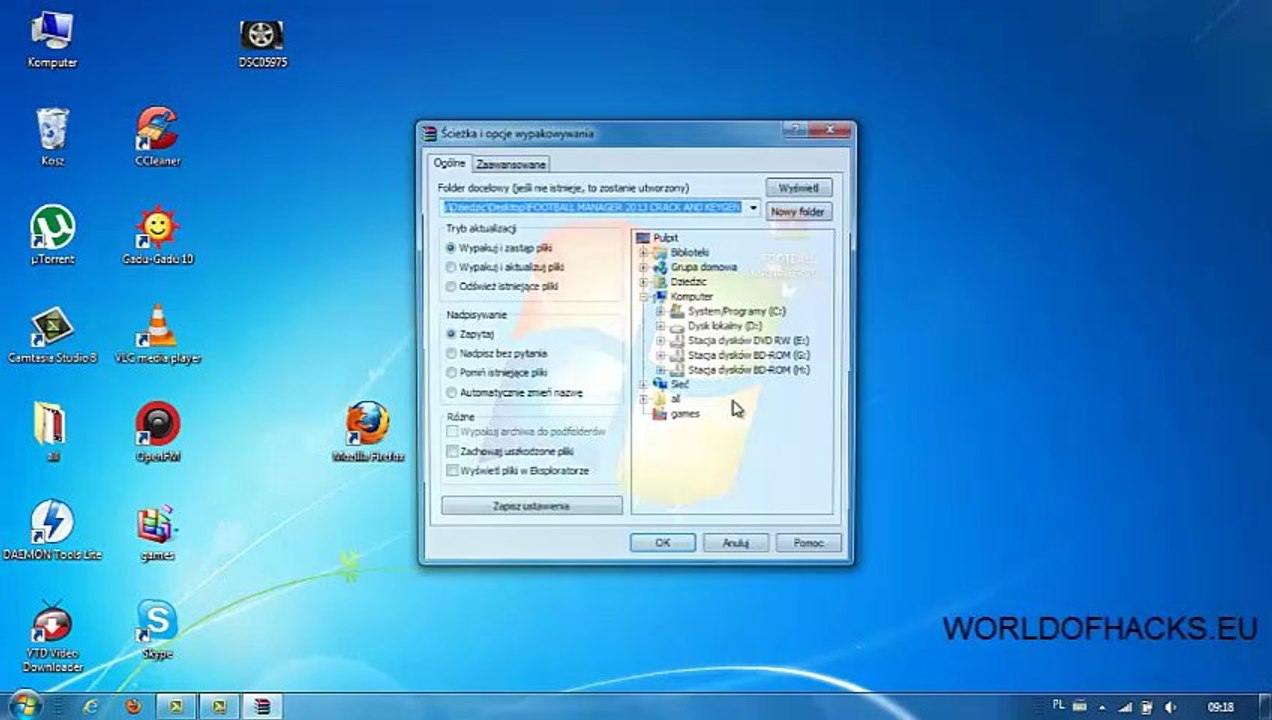Expand the Sieć tree node
Viewport: 1272px width, 720px height.
pyautogui.click(x=644, y=384)
